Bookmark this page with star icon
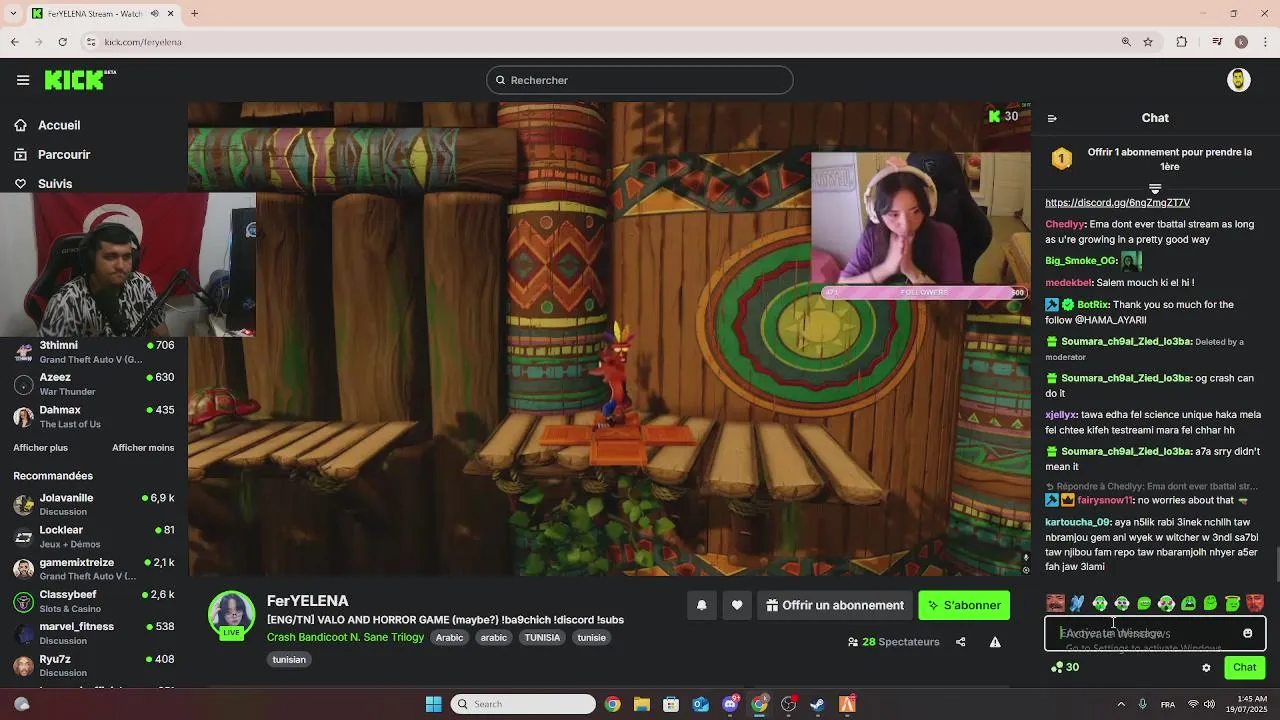 [x=1148, y=42]
